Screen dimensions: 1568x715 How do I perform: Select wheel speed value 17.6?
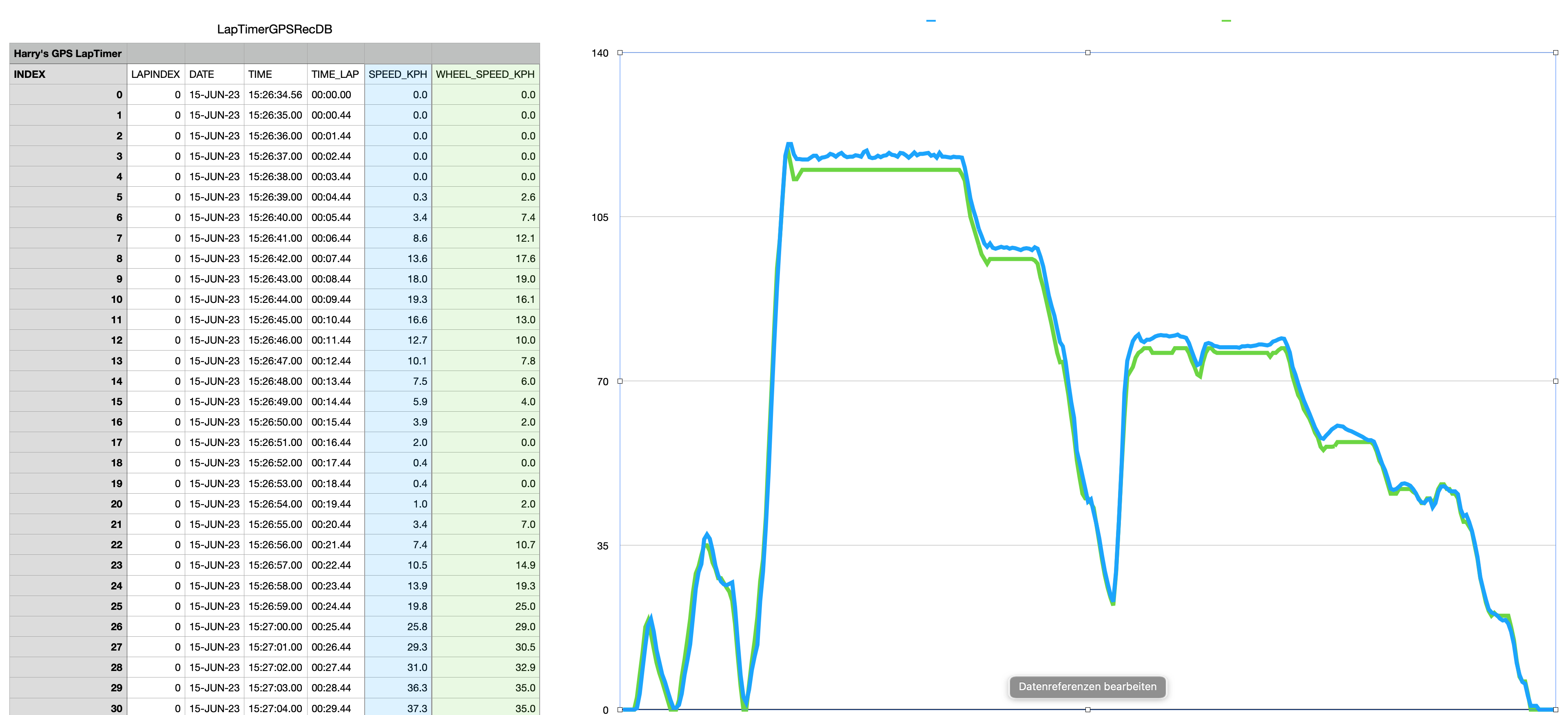pos(486,258)
